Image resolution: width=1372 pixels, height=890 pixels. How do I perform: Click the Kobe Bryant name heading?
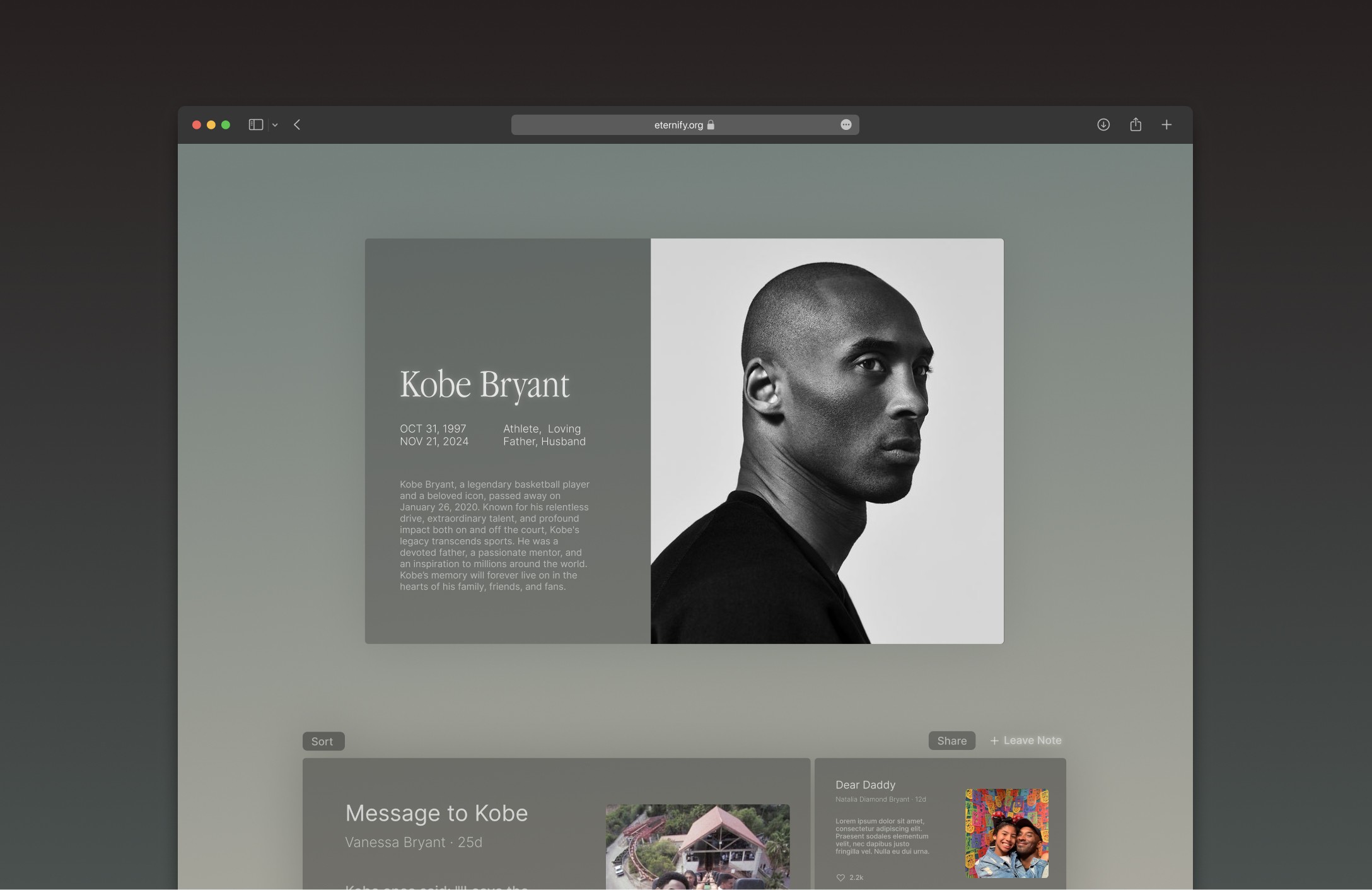[x=484, y=385]
